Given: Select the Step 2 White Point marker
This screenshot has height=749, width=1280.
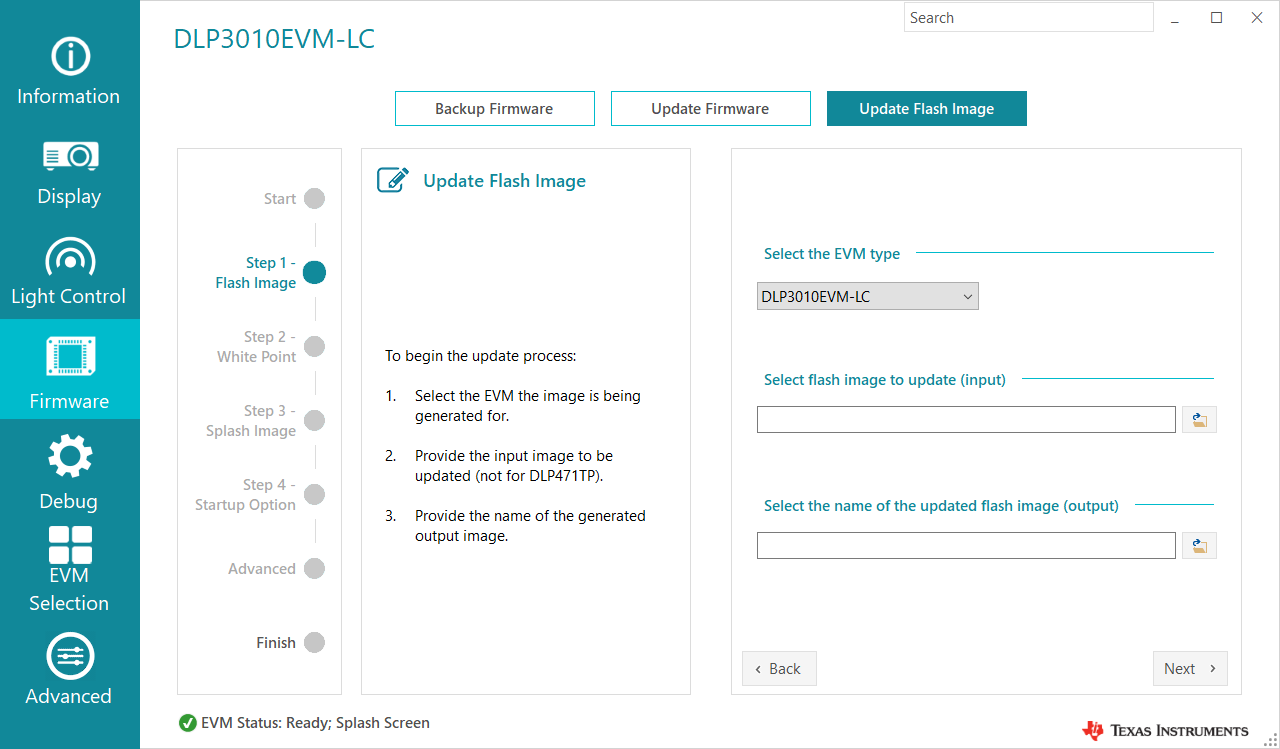Looking at the screenshot, I should point(314,347).
